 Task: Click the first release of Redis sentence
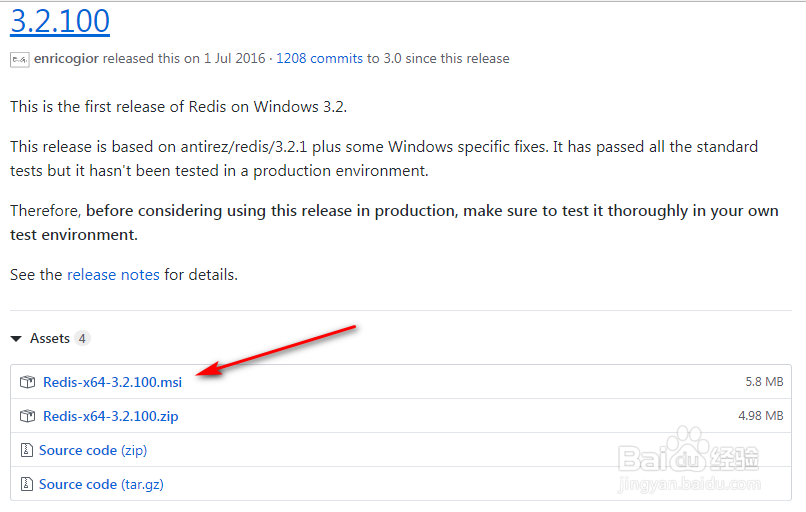(178, 107)
